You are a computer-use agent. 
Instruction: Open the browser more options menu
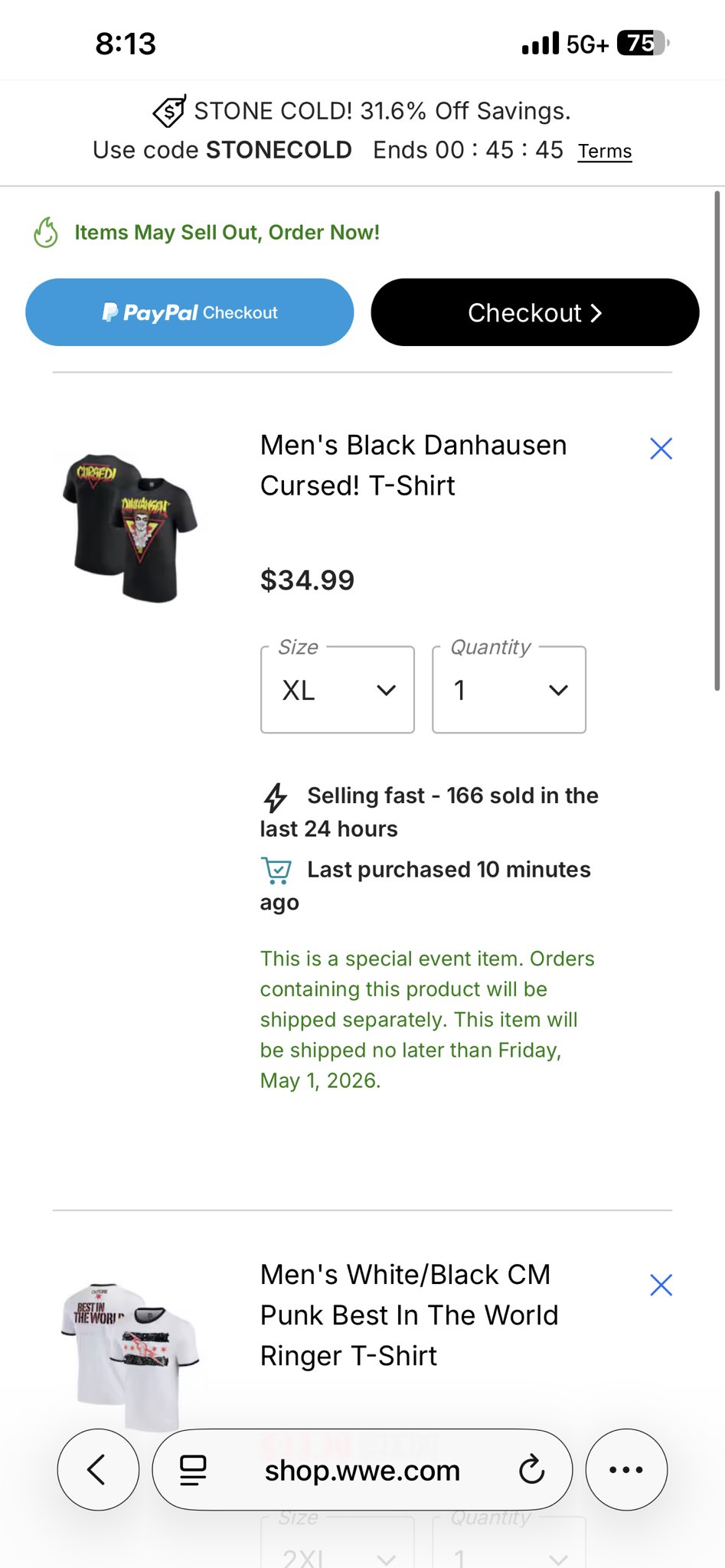pos(626,1469)
